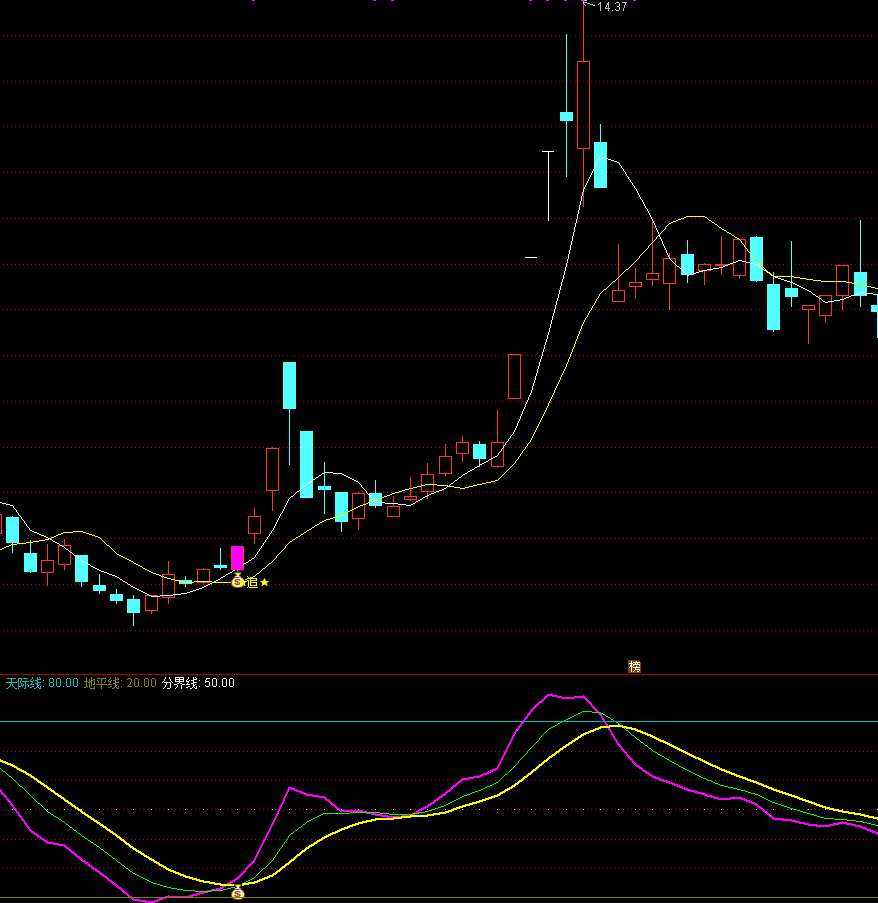Click the 天际线 80.00 indicator label

coord(42,683)
